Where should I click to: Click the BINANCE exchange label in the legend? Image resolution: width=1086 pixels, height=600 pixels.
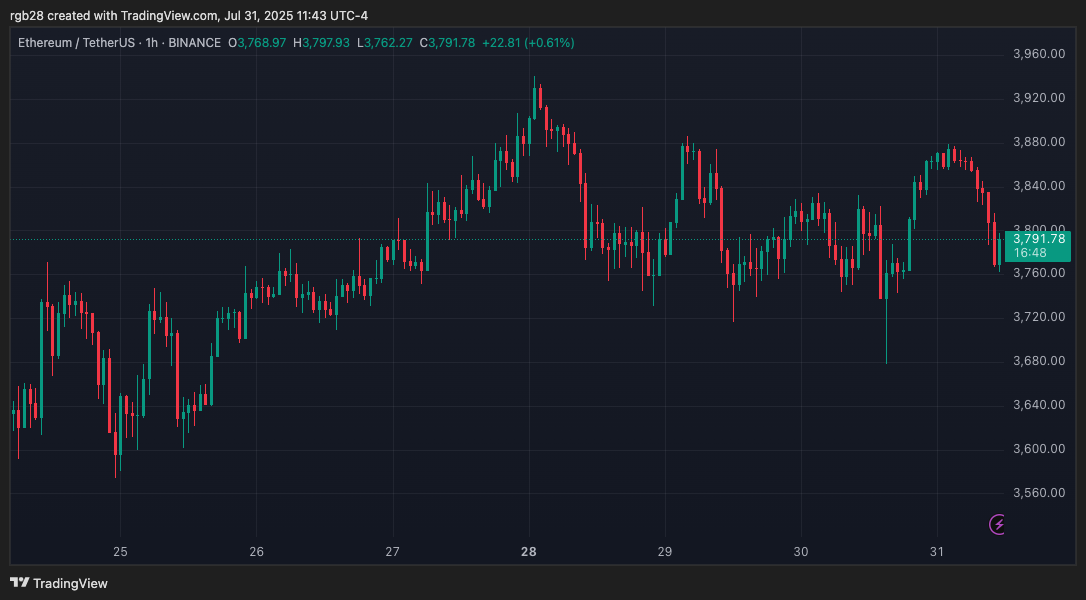click(194, 43)
